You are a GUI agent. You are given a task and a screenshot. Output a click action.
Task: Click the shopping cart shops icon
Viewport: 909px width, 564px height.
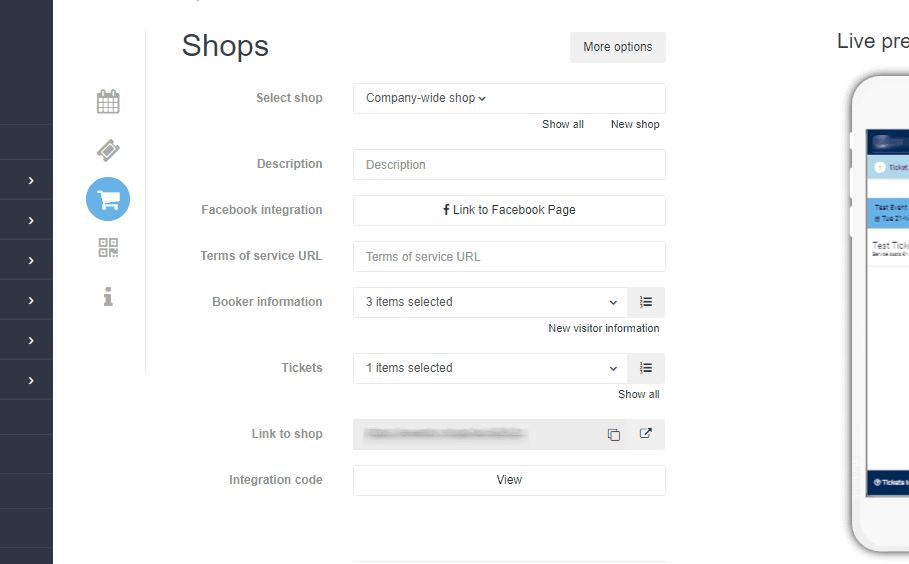(108, 199)
